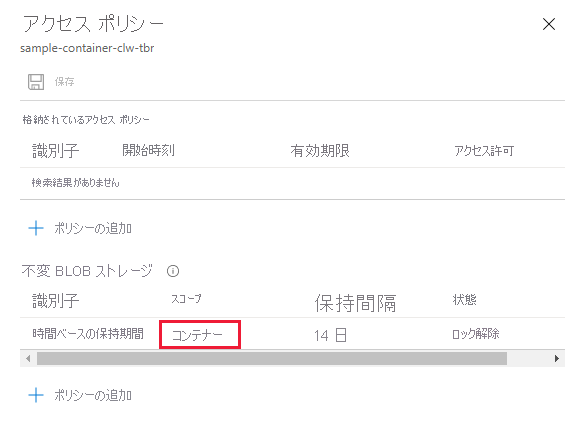Click the floppy disk save icon
The width and height of the screenshot is (583, 432).
(36, 82)
